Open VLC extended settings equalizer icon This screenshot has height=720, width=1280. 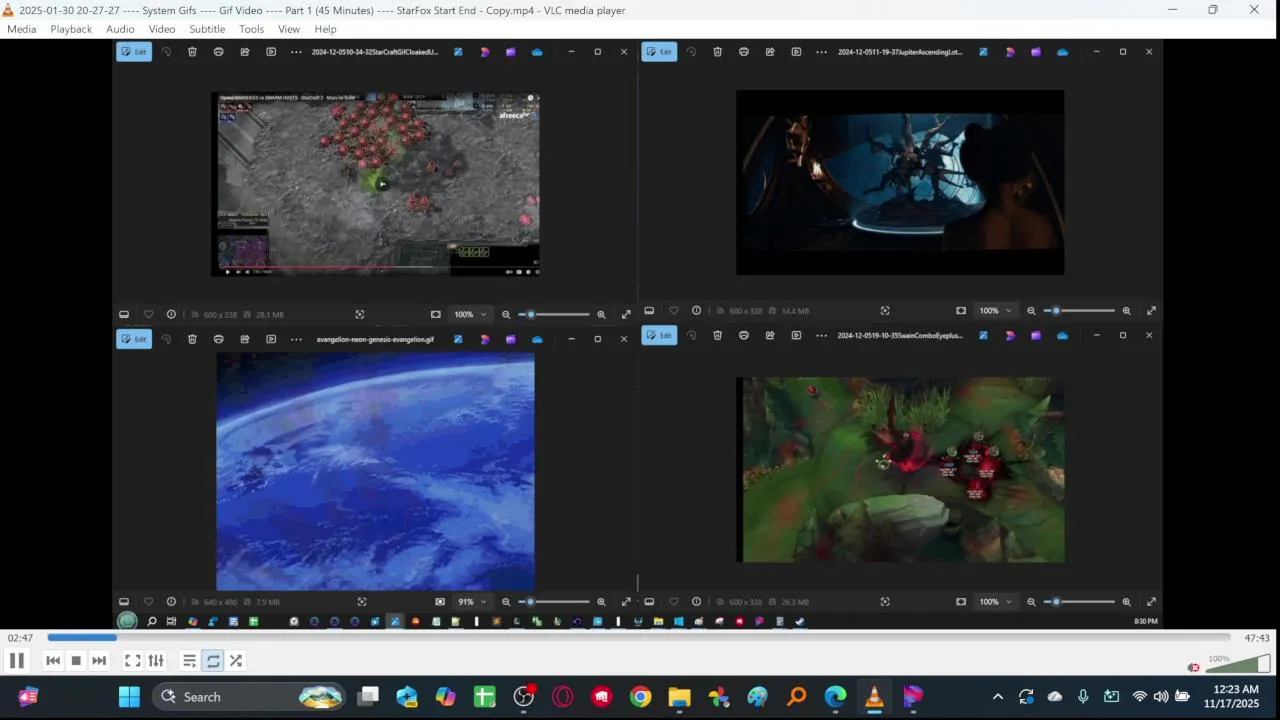(156, 660)
